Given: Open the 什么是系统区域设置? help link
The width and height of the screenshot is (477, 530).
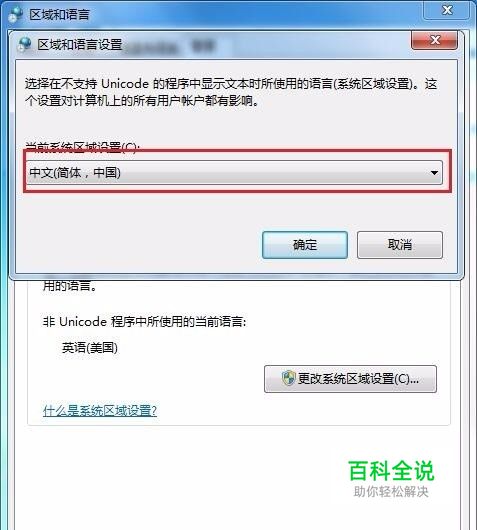Looking at the screenshot, I should pos(100,410).
